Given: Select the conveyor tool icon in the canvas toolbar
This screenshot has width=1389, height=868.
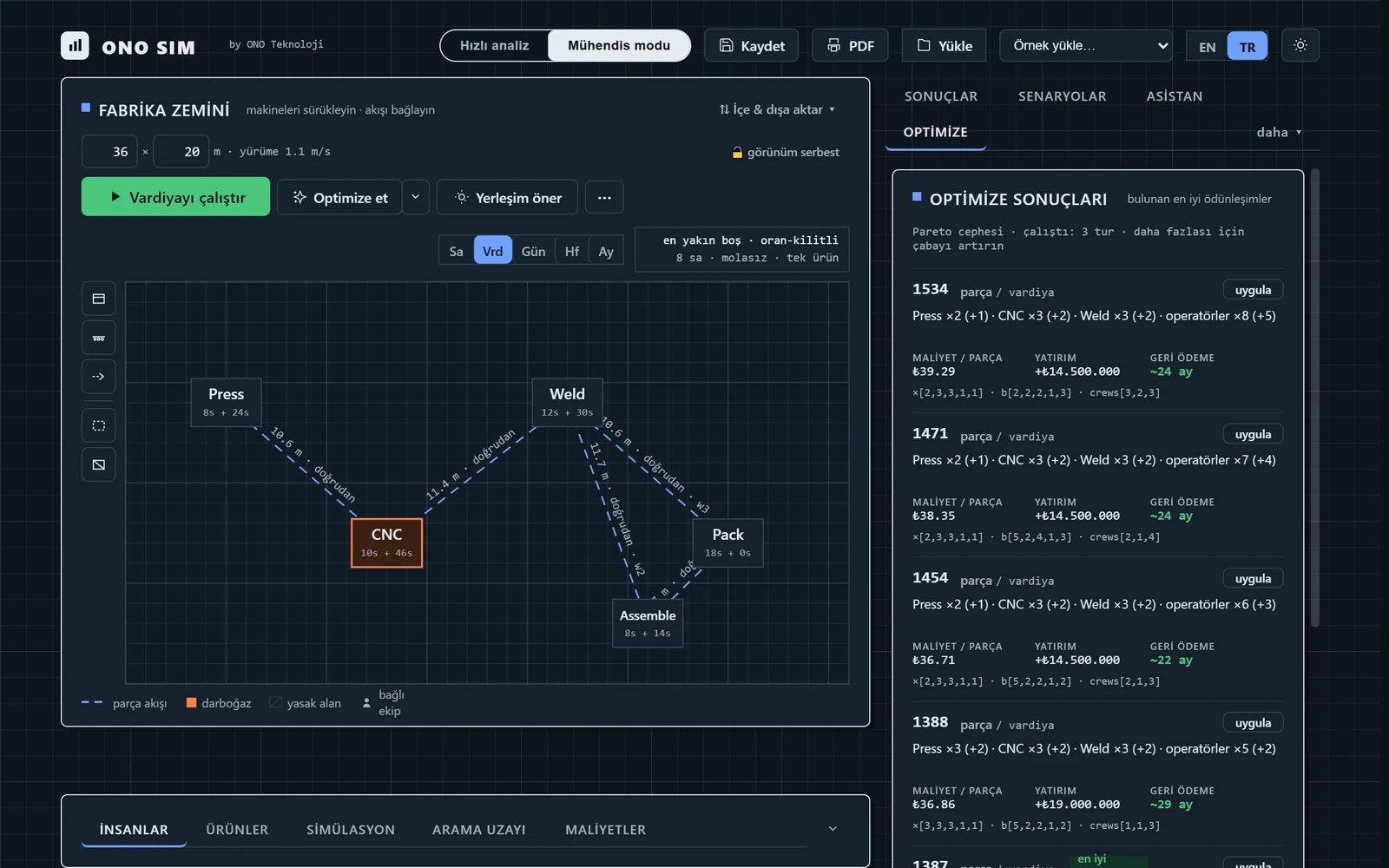Looking at the screenshot, I should (99, 338).
